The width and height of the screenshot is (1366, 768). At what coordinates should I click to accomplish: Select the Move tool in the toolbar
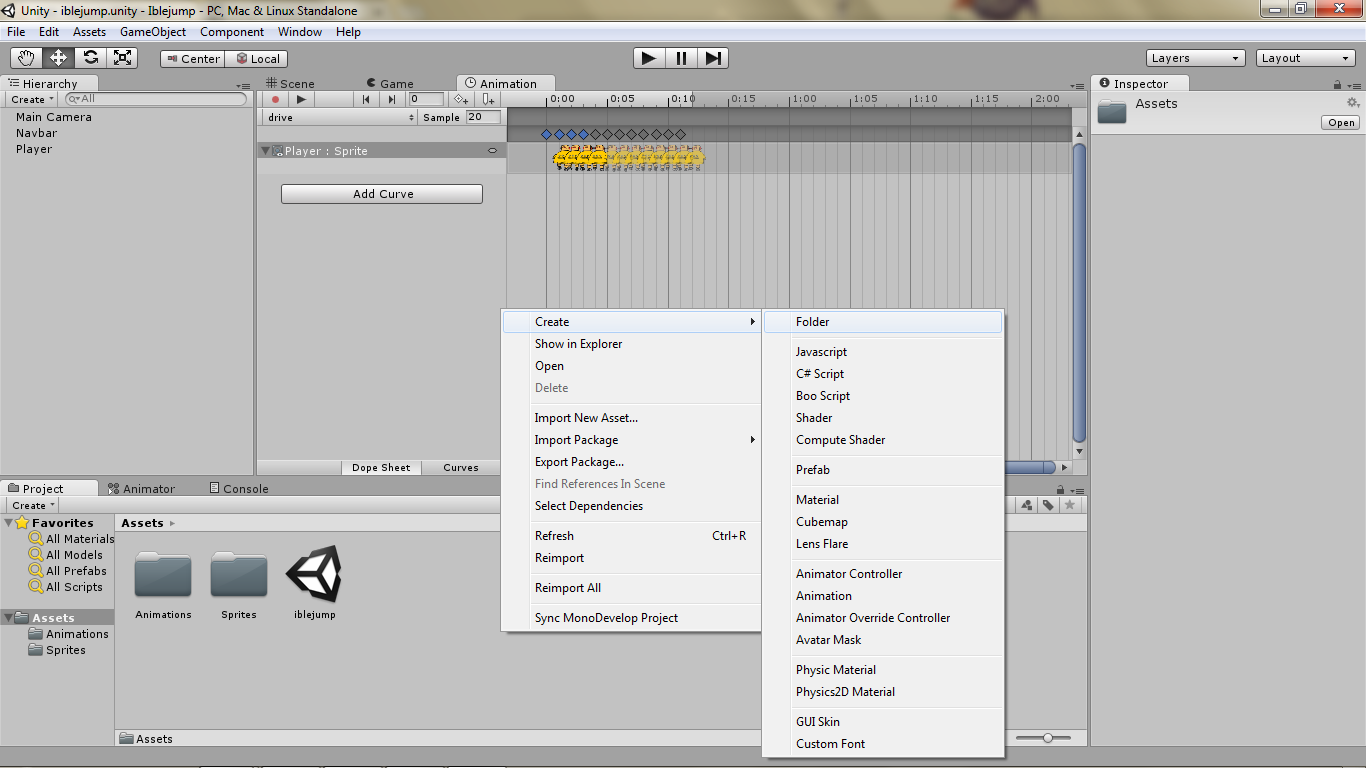pyautogui.click(x=58, y=58)
